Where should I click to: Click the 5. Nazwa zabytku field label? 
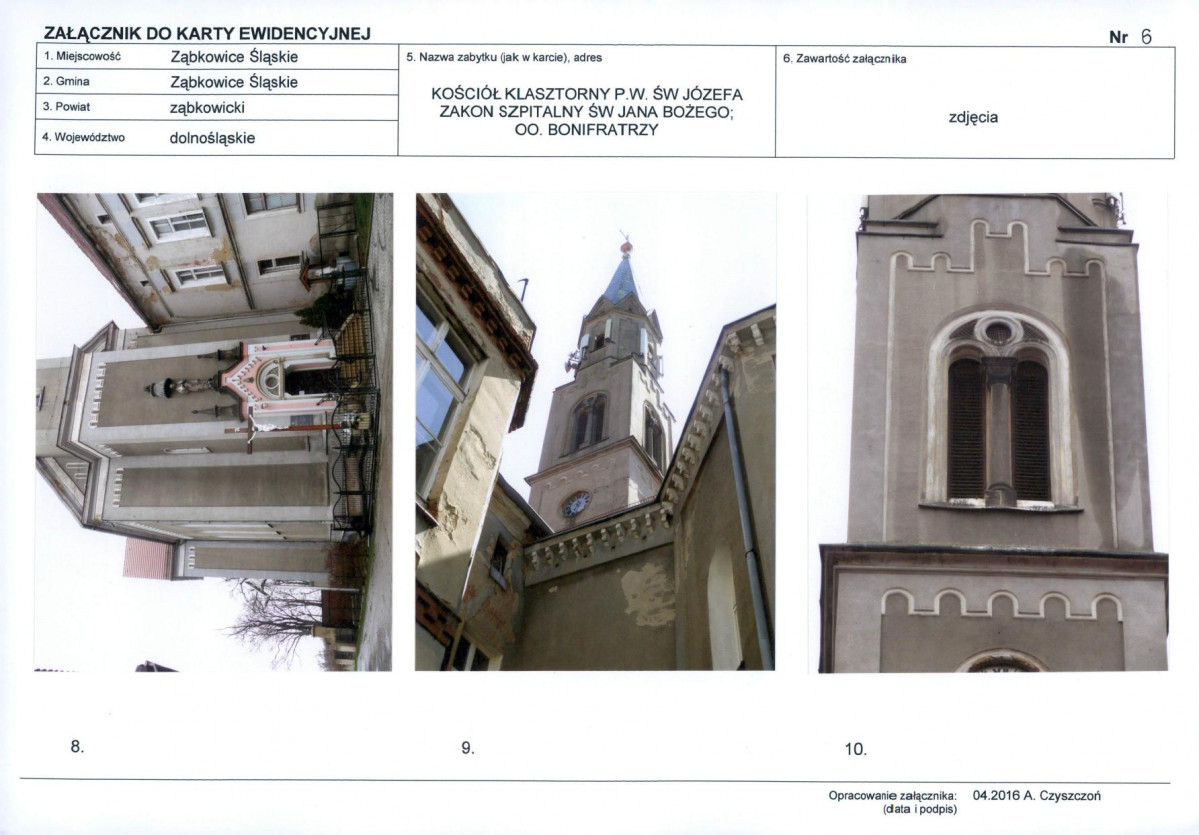point(504,58)
